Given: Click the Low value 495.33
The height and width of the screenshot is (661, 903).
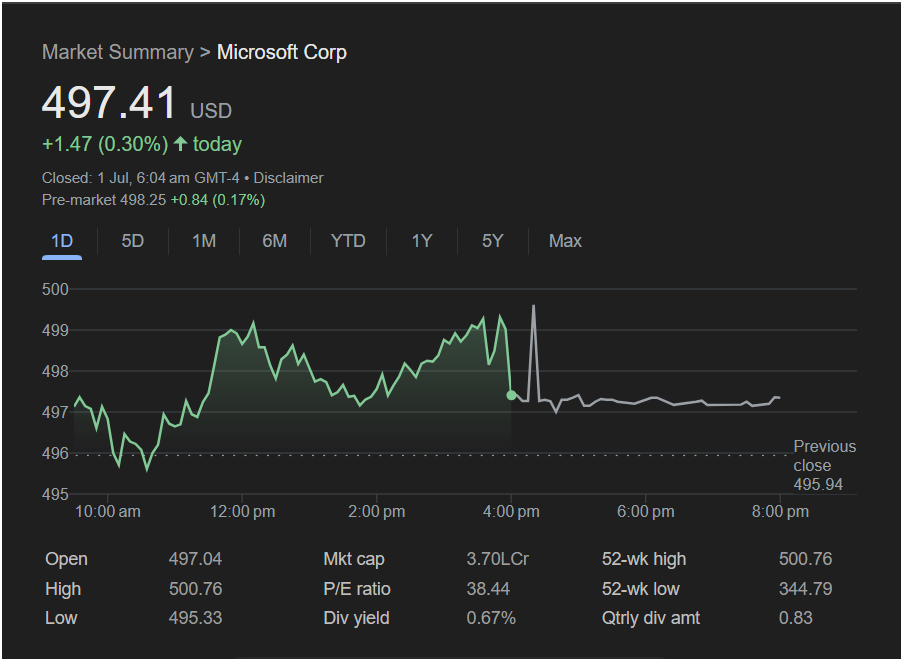Looking at the screenshot, I should point(195,618).
